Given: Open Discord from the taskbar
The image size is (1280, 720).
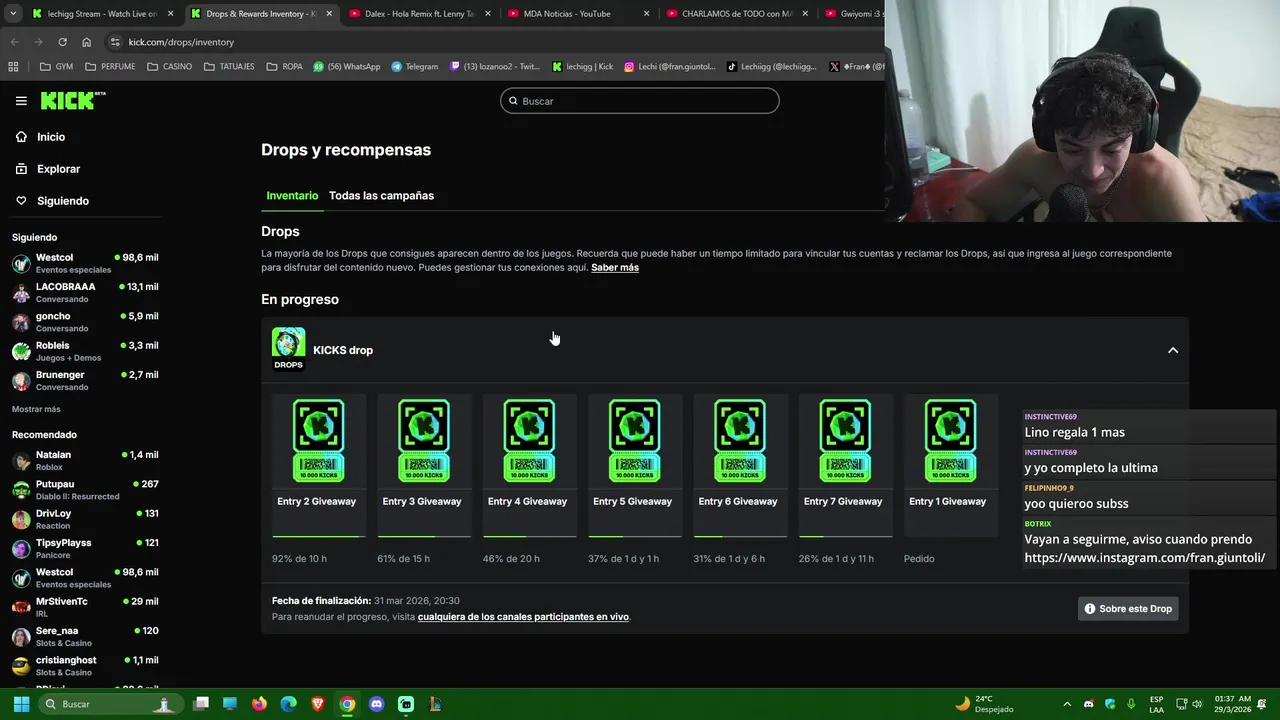Looking at the screenshot, I should pos(377,704).
